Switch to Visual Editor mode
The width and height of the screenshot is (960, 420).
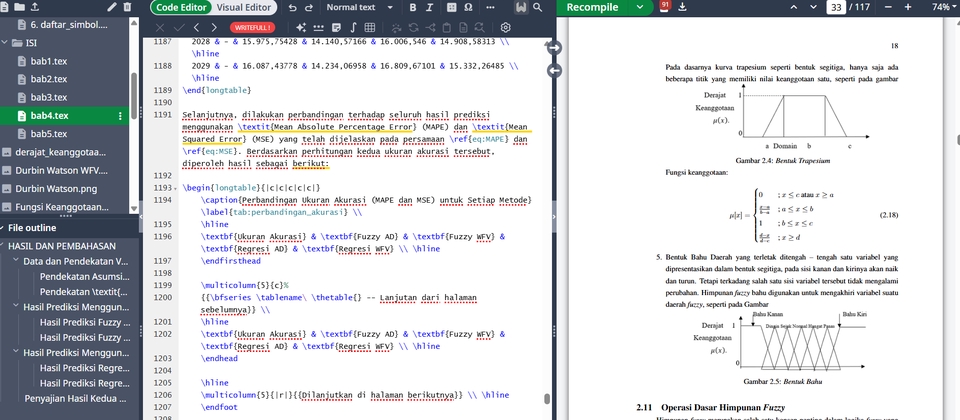pos(246,7)
